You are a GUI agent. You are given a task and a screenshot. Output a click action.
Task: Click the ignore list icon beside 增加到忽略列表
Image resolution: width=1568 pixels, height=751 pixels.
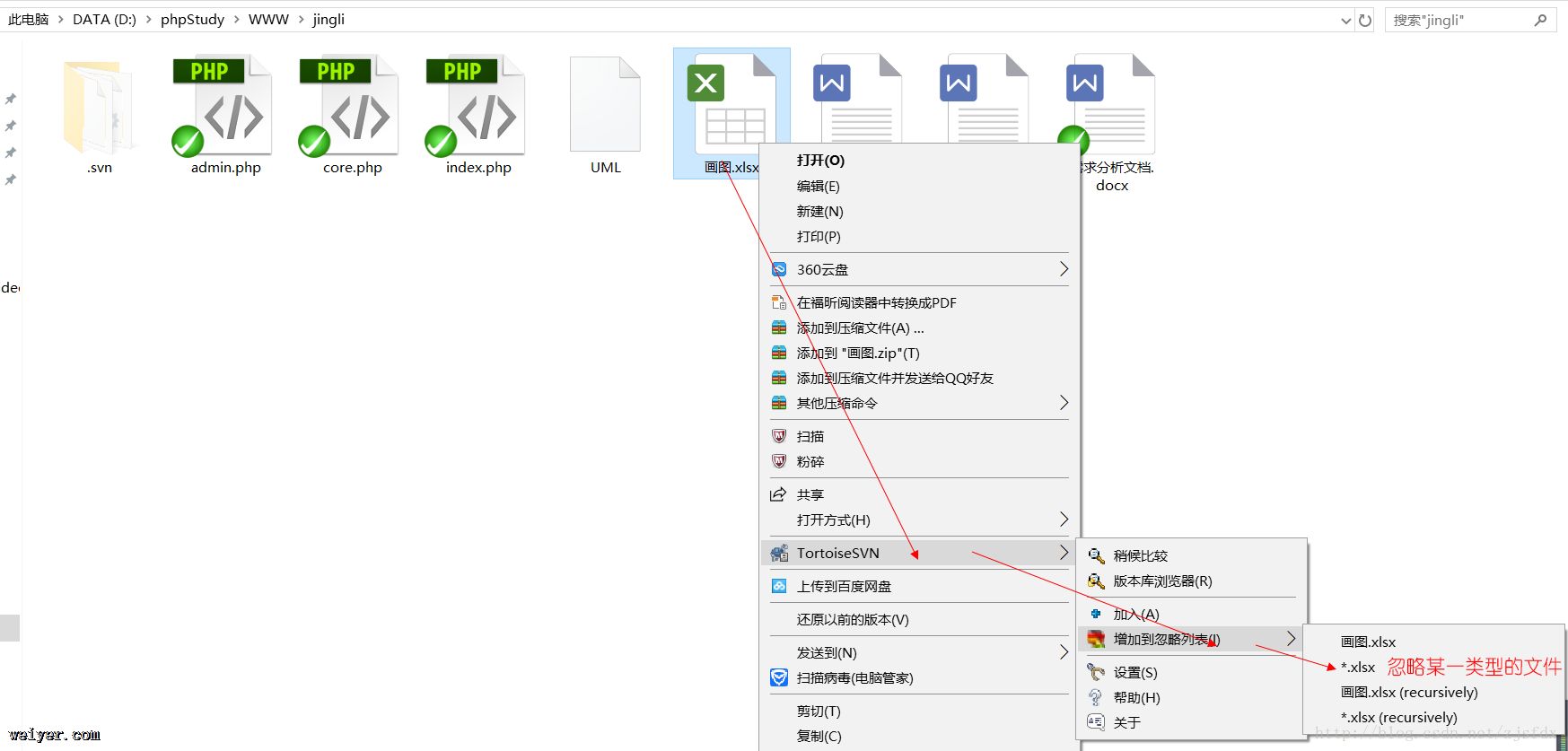[x=1096, y=639]
